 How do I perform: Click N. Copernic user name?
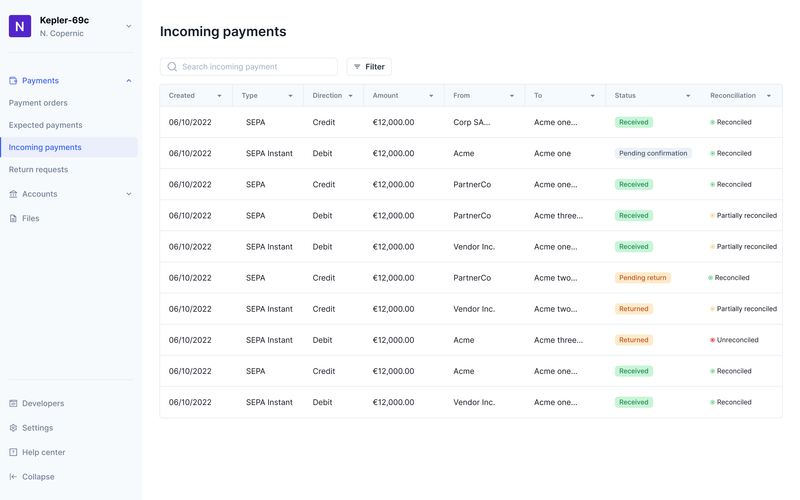click(x=62, y=34)
